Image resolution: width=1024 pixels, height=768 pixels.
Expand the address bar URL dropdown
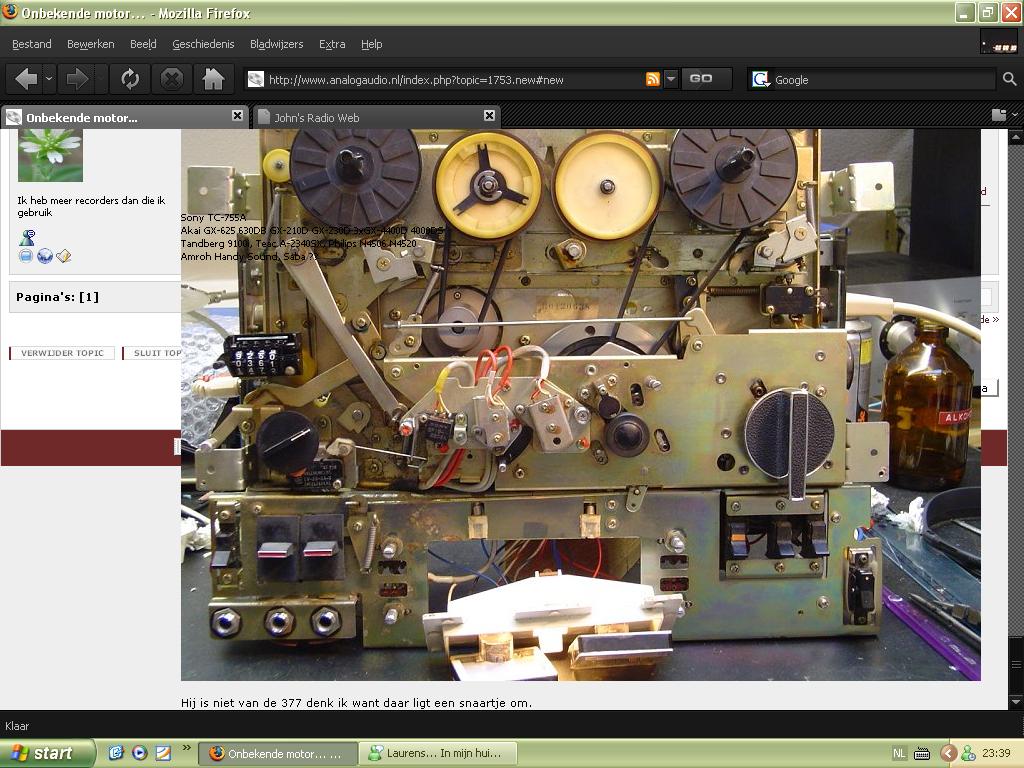pyautogui.click(x=671, y=79)
